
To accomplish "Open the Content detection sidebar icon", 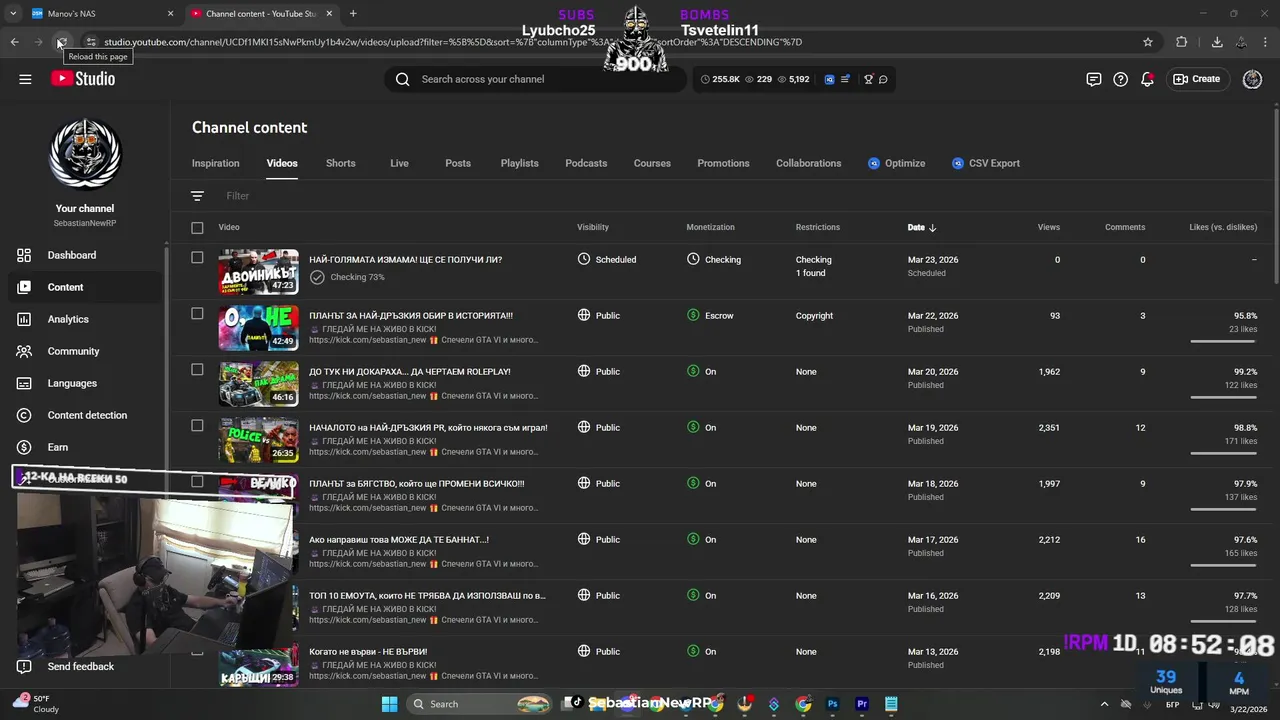I will [24, 415].
